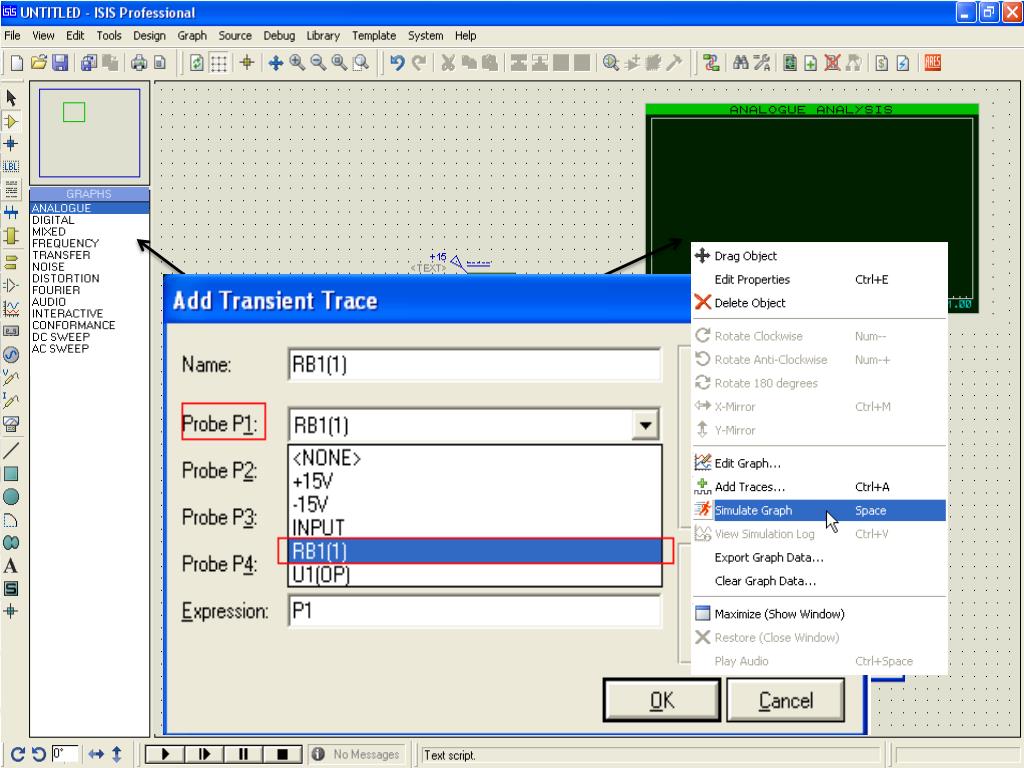Select the 2D line drawing tool
Image resolution: width=1024 pixels, height=768 pixels.
pos(11,450)
